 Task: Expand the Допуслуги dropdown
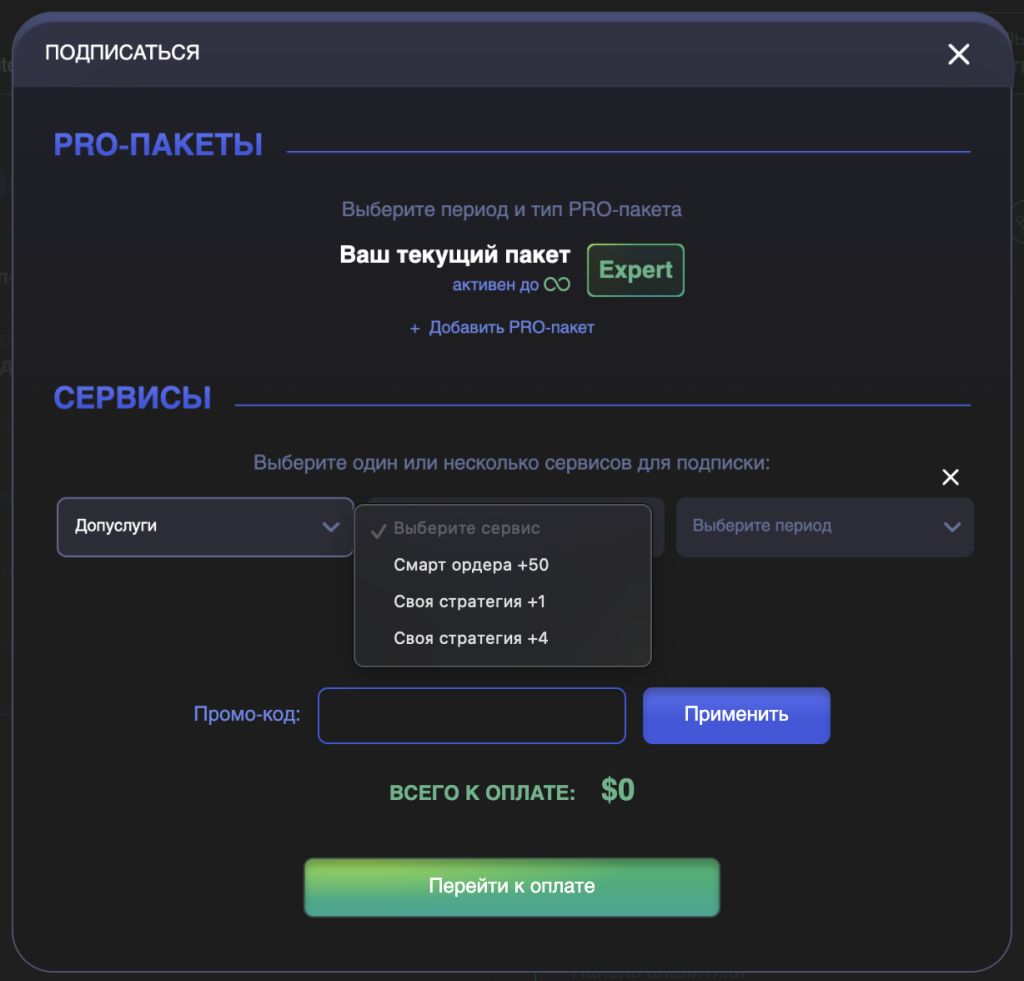click(205, 526)
